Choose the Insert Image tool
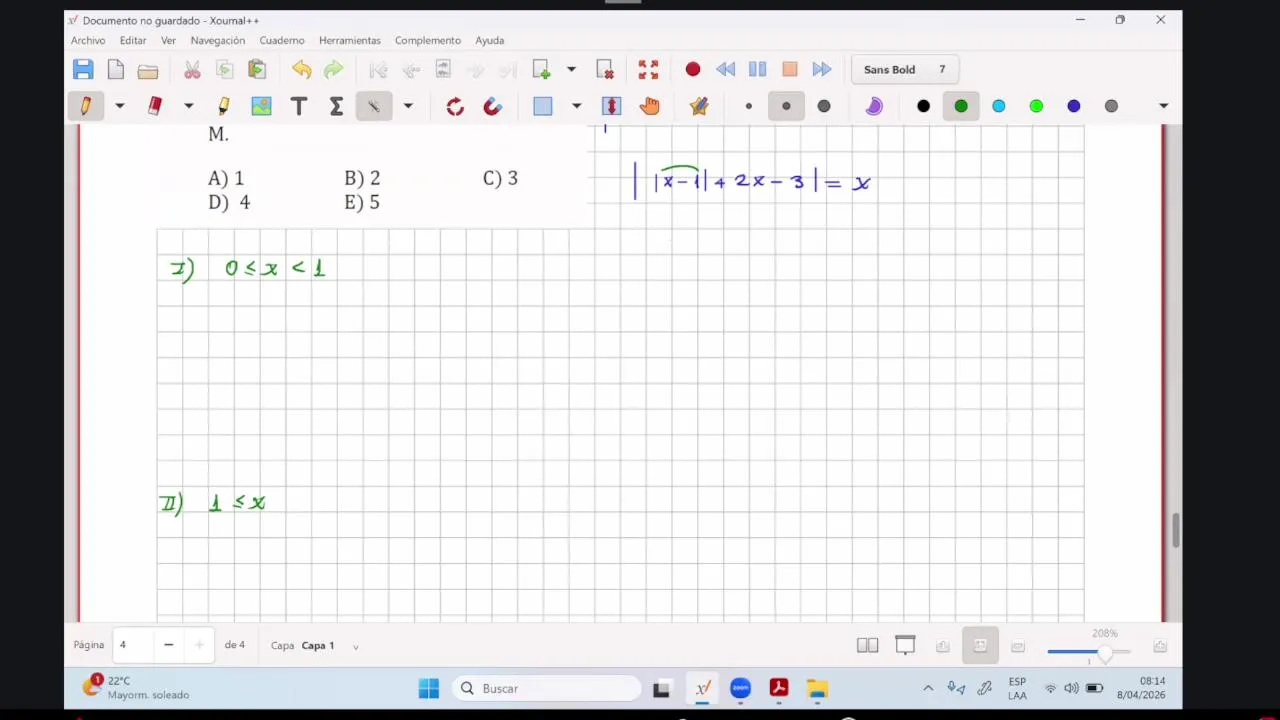The height and width of the screenshot is (720, 1280). point(261,106)
